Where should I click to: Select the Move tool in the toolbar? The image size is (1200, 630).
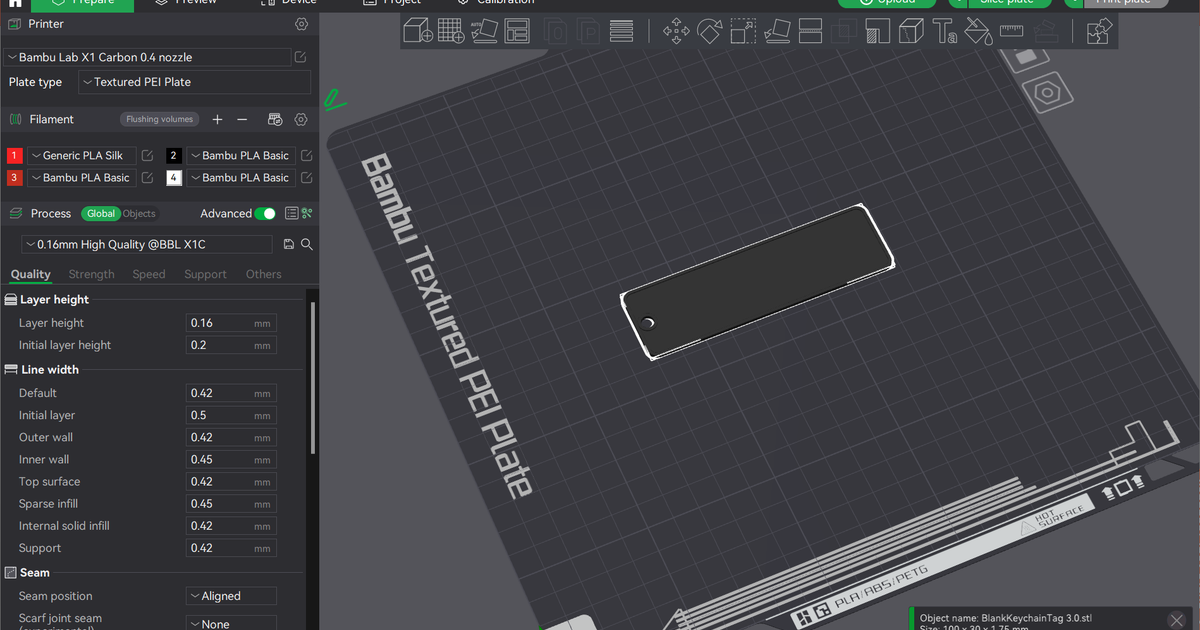(x=675, y=31)
